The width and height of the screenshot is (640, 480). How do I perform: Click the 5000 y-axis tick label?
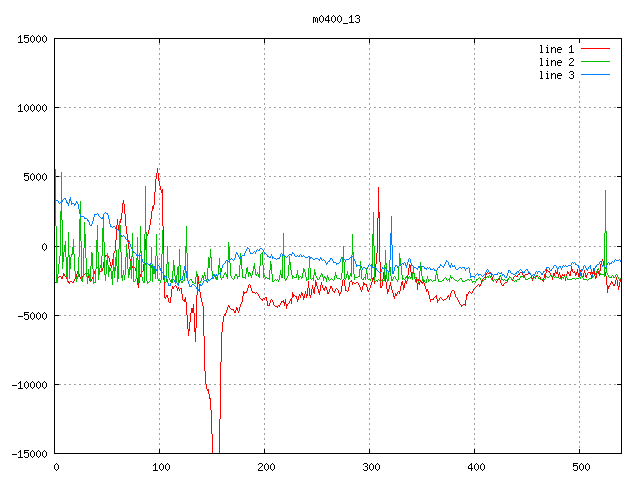(x=34, y=177)
